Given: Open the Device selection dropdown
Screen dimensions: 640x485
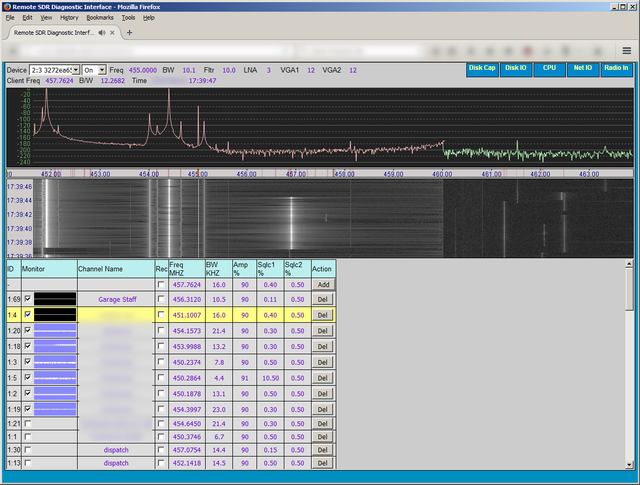Looking at the screenshot, I should pos(54,70).
